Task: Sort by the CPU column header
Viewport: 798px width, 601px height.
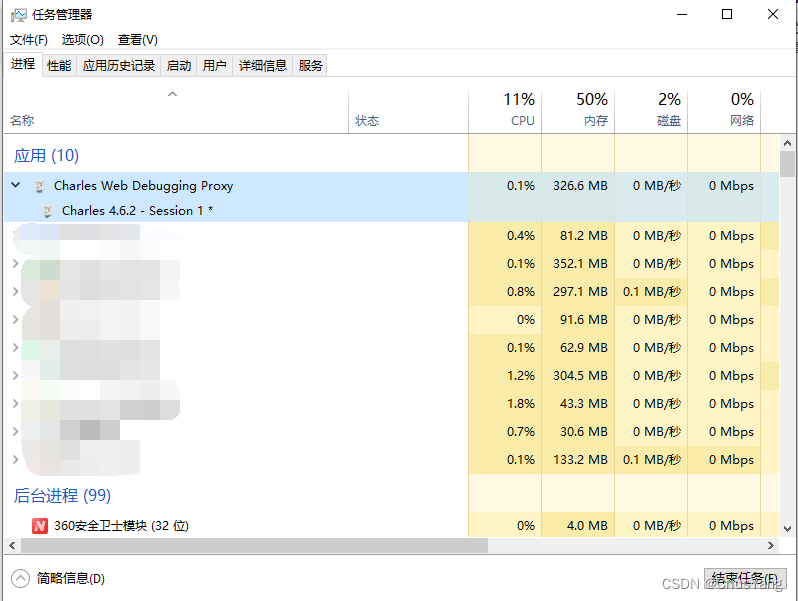Action: click(x=505, y=112)
